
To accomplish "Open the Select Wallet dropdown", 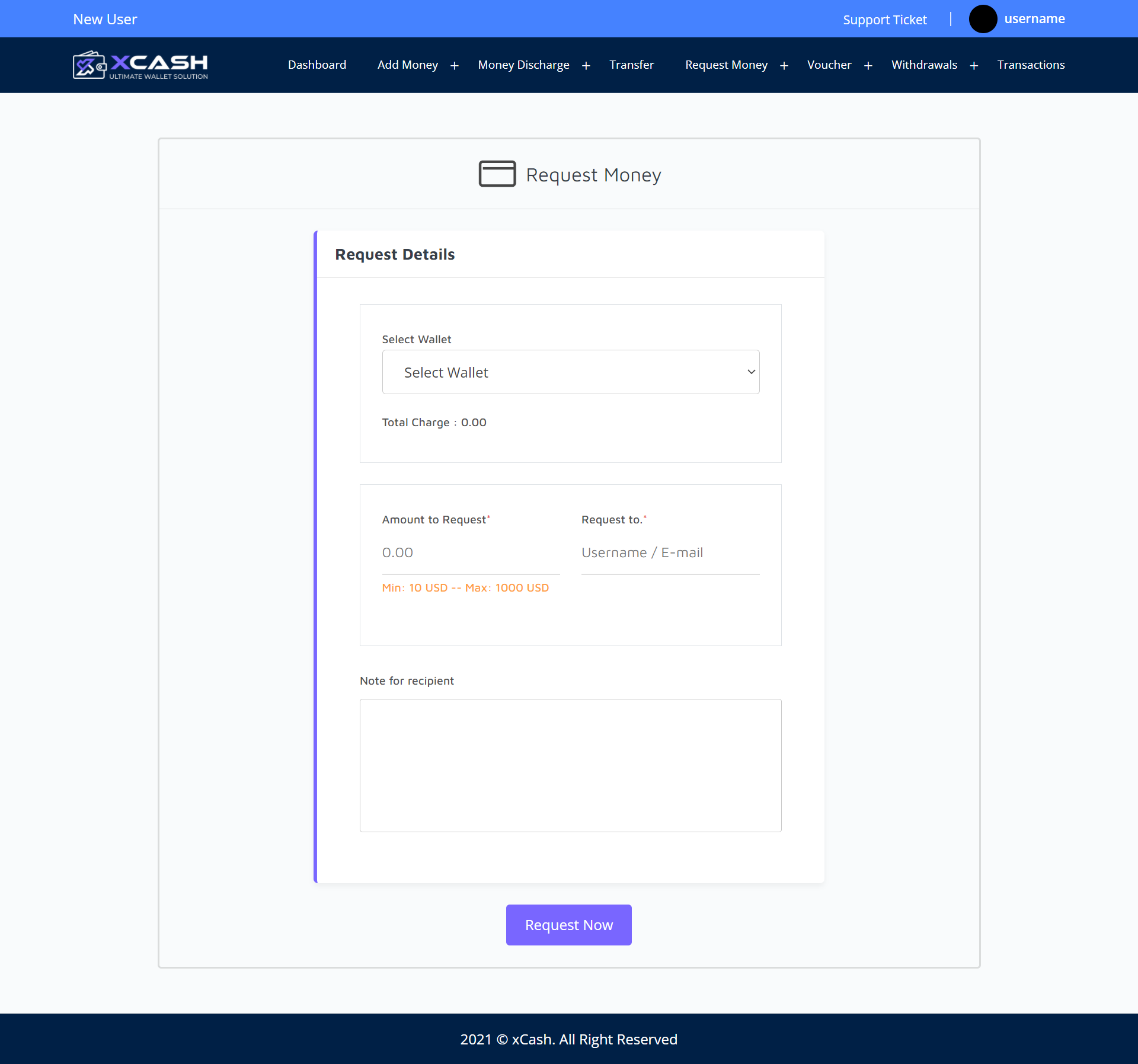I will click(570, 372).
